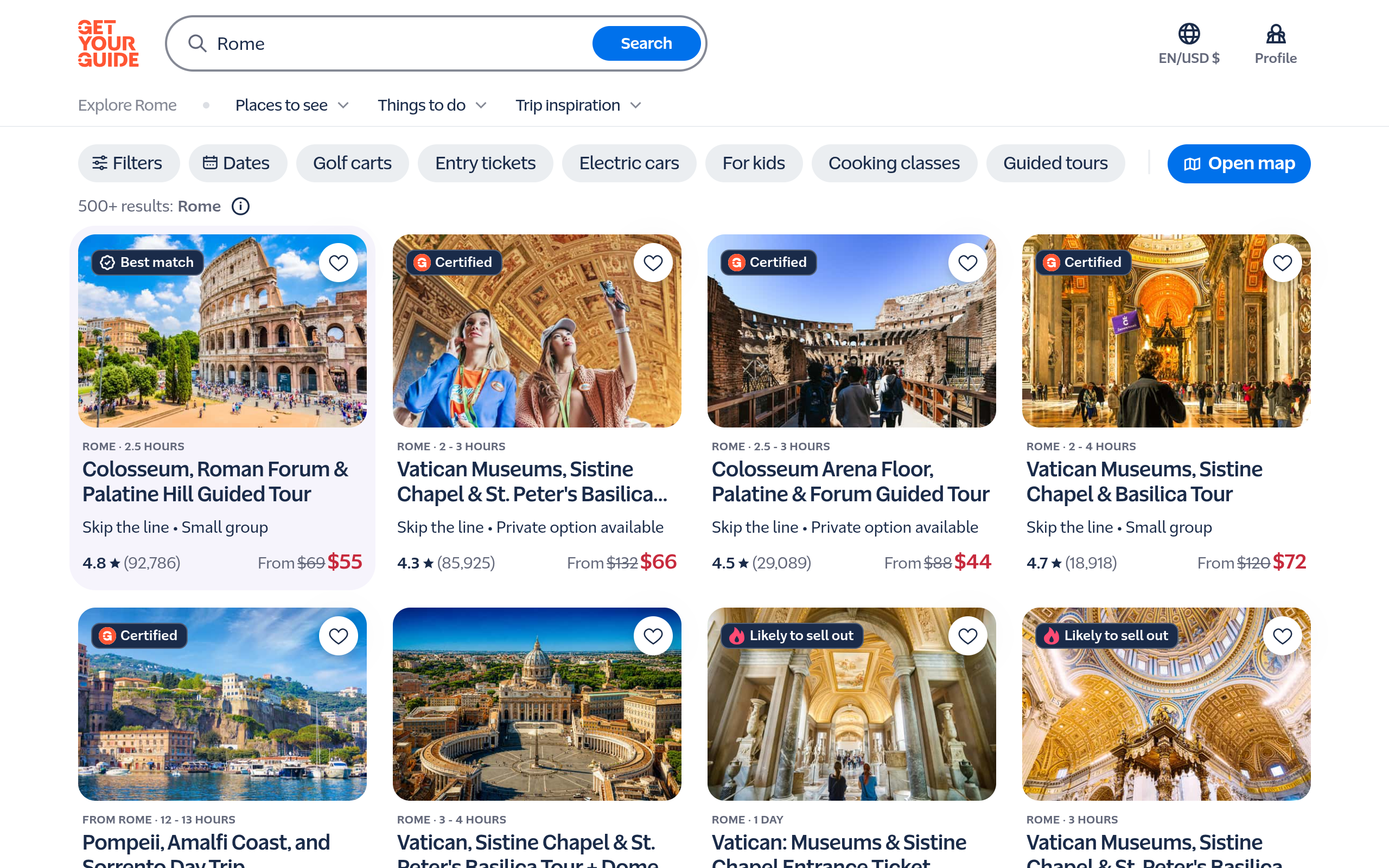Select the Guided tours filter chip
This screenshot has width=1389, height=868.
[x=1055, y=163]
